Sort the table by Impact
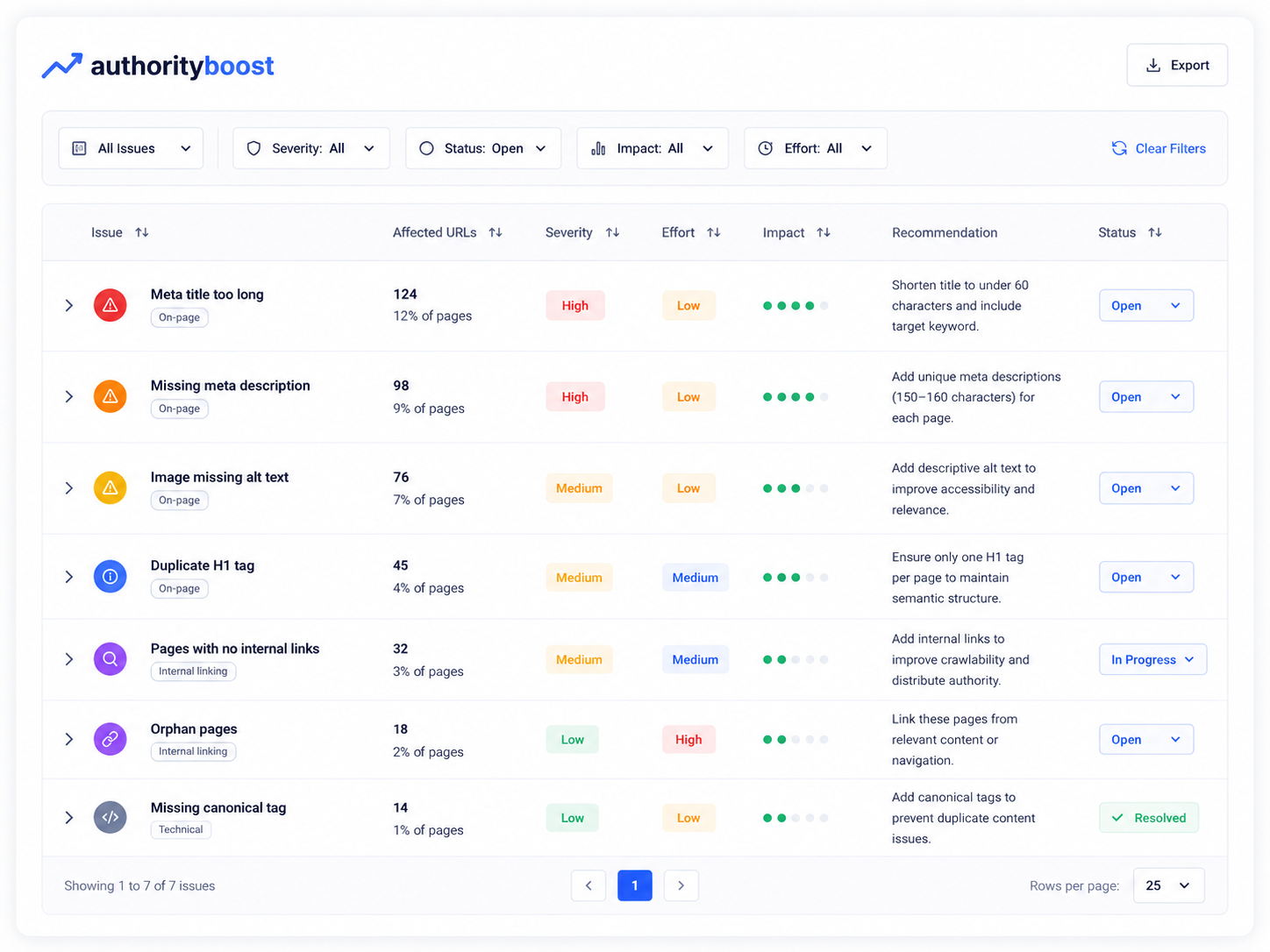1270x952 pixels. (x=824, y=232)
